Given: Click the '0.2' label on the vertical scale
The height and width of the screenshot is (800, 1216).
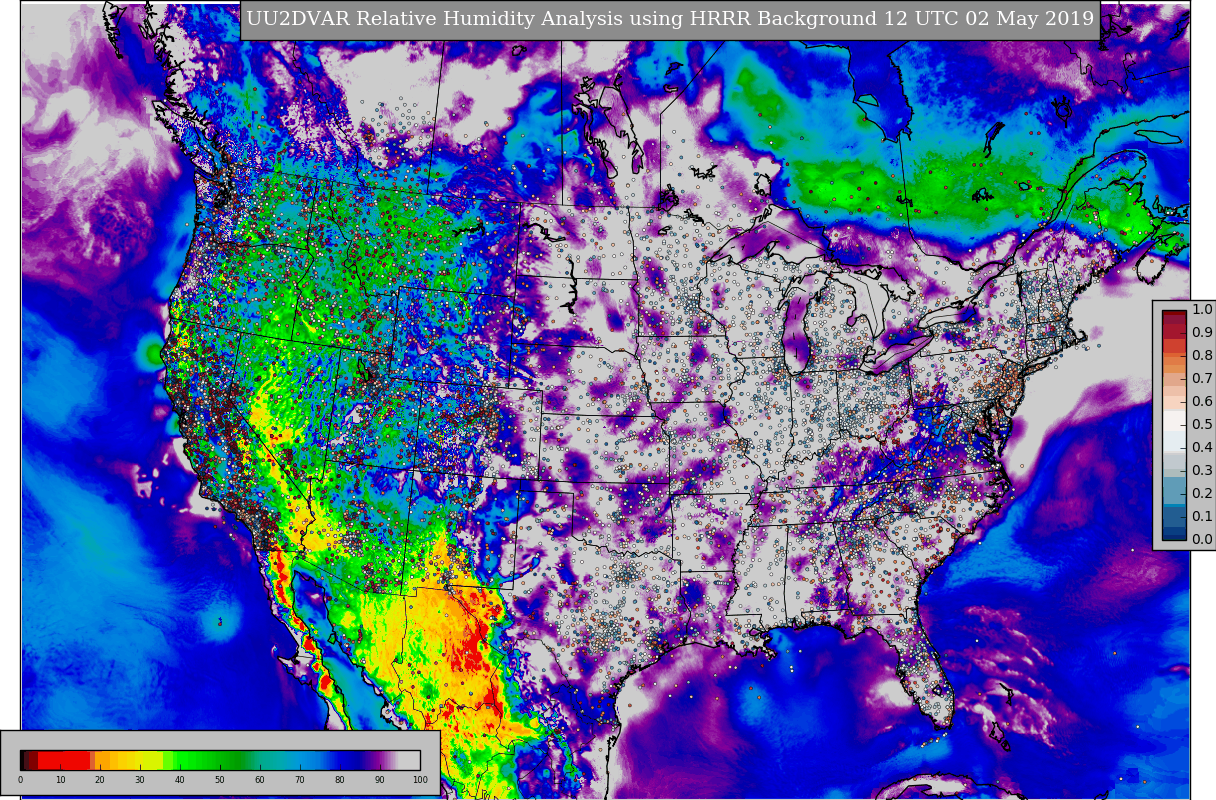Looking at the screenshot, I should click(1202, 494).
